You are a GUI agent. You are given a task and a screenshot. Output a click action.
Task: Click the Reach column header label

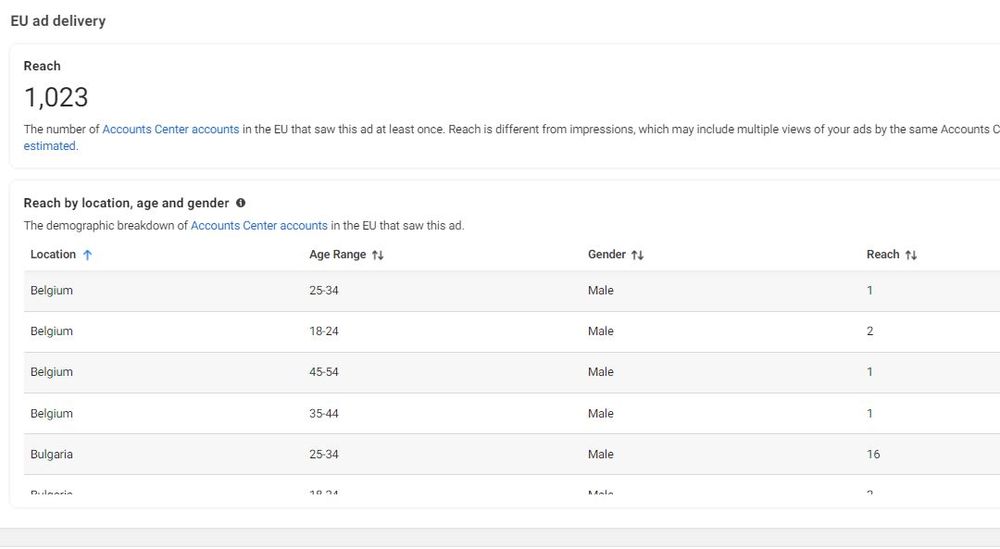coord(882,254)
